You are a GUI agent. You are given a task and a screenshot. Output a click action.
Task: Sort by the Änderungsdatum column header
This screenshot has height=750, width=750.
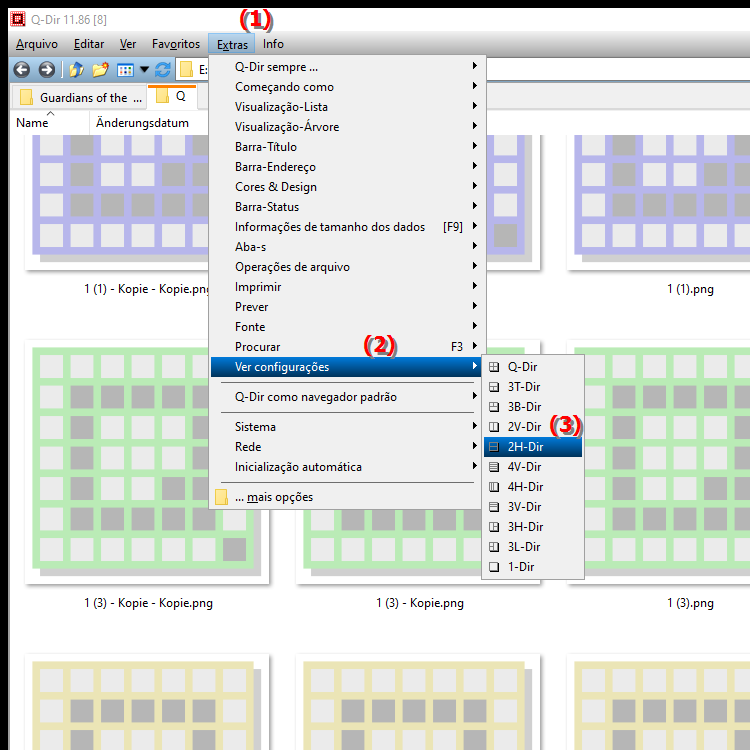(142, 123)
